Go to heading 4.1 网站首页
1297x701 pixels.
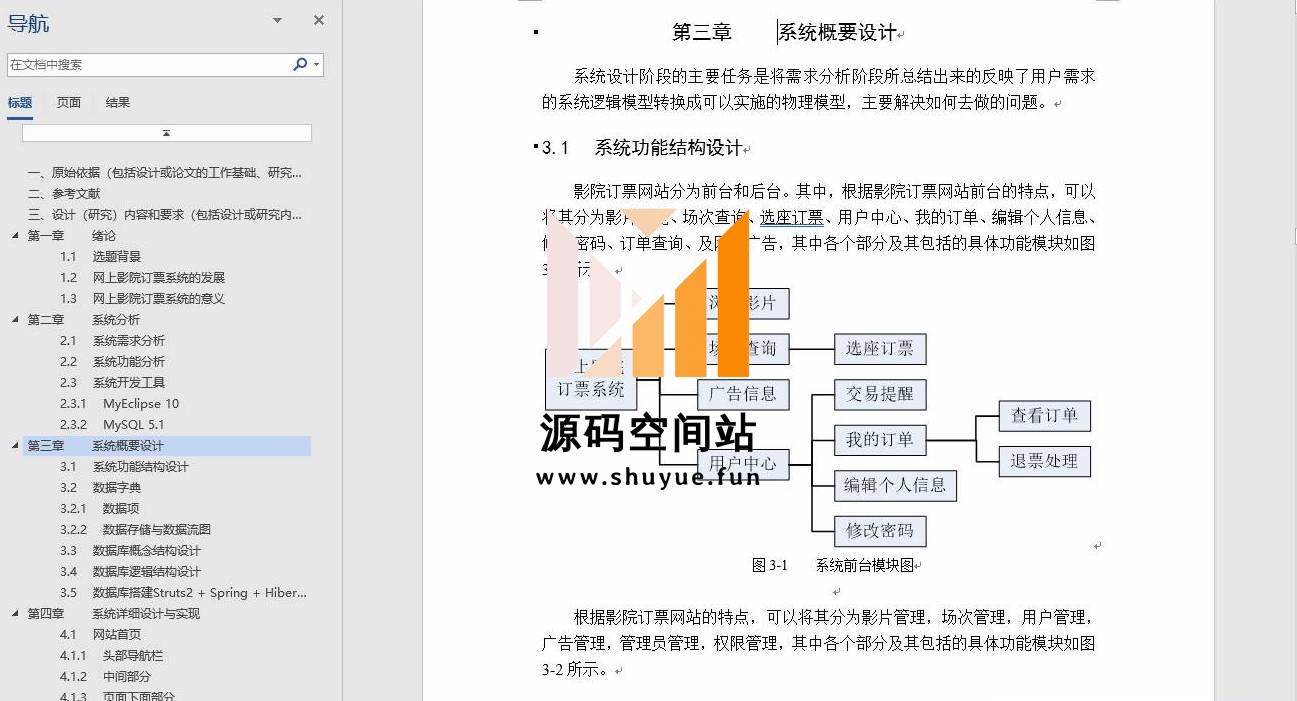tap(100, 635)
